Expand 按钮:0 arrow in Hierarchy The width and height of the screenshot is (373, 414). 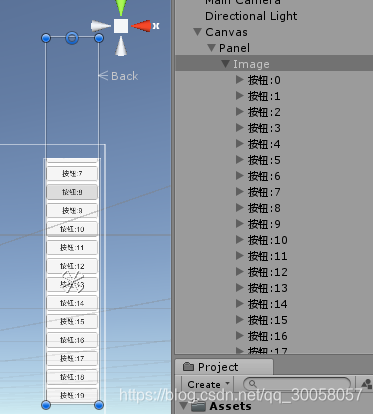tap(240, 79)
